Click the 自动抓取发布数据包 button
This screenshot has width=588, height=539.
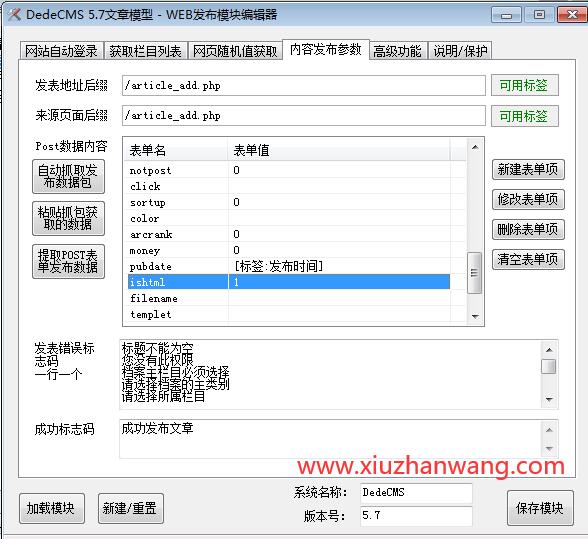[68, 176]
